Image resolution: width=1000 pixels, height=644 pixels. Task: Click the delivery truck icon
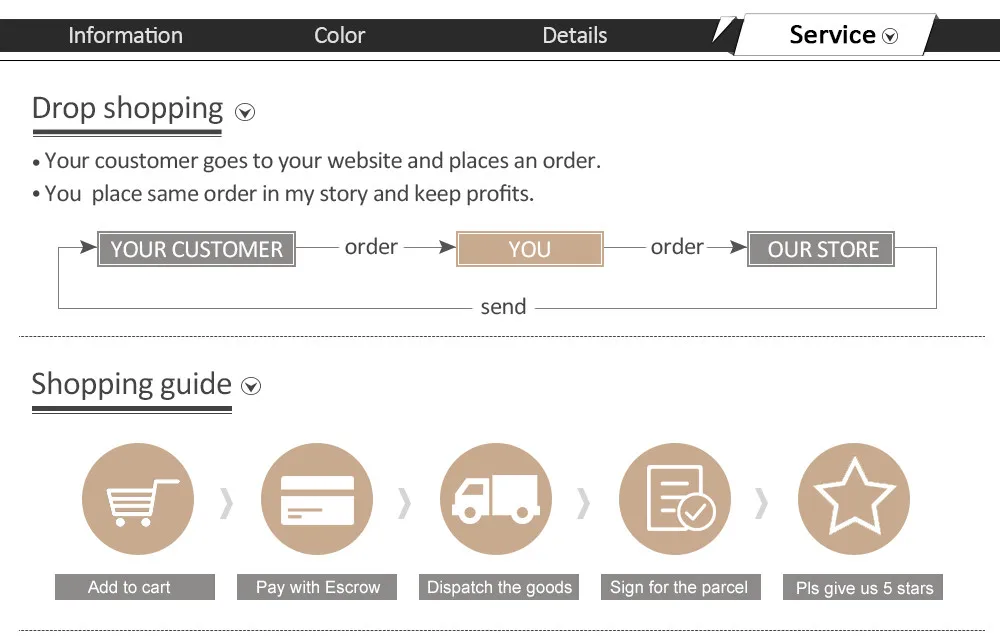pos(496,499)
